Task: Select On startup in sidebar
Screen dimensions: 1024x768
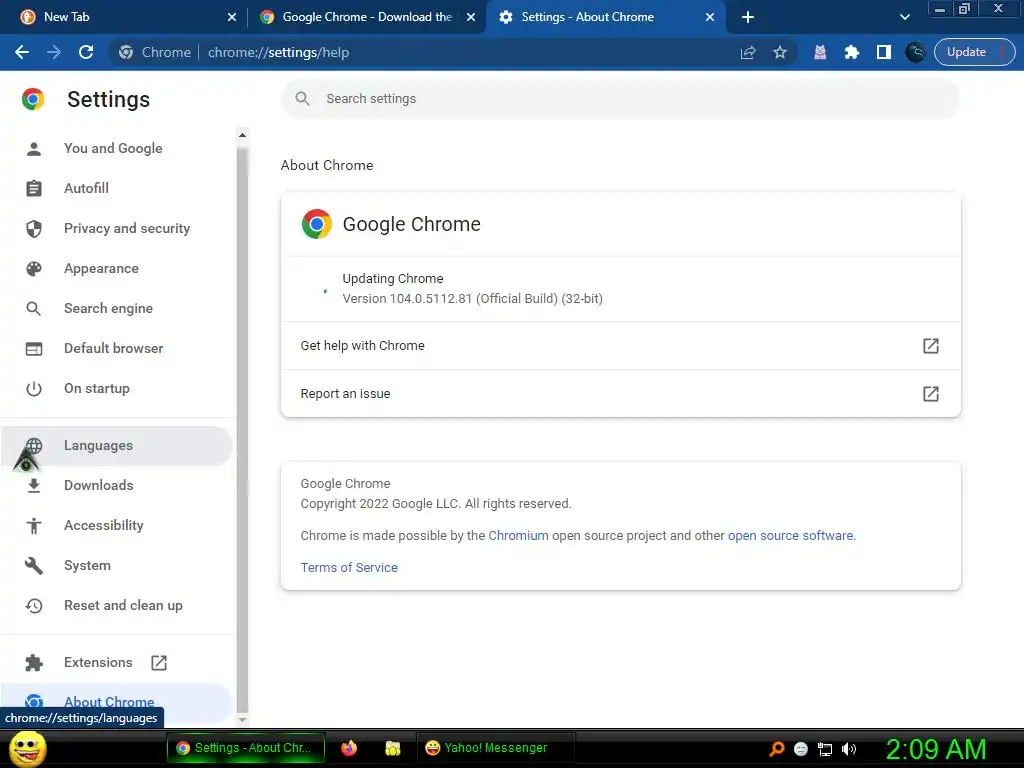Action: [x=116, y=388]
